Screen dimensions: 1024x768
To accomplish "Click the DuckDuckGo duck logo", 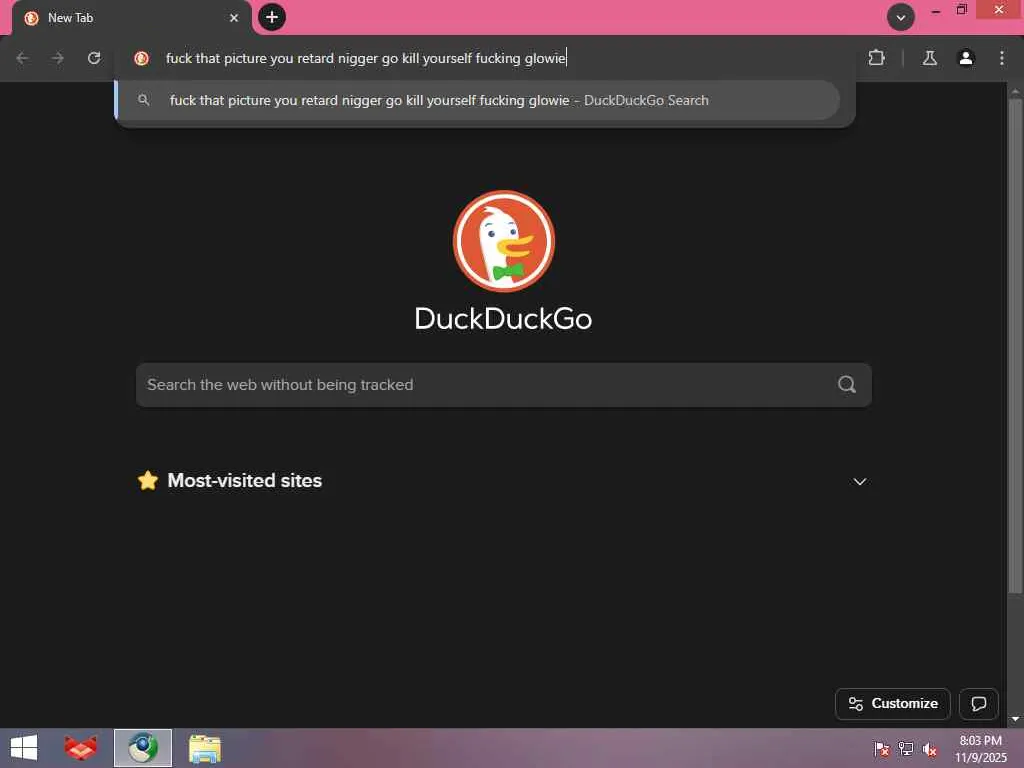I will coord(504,241).
